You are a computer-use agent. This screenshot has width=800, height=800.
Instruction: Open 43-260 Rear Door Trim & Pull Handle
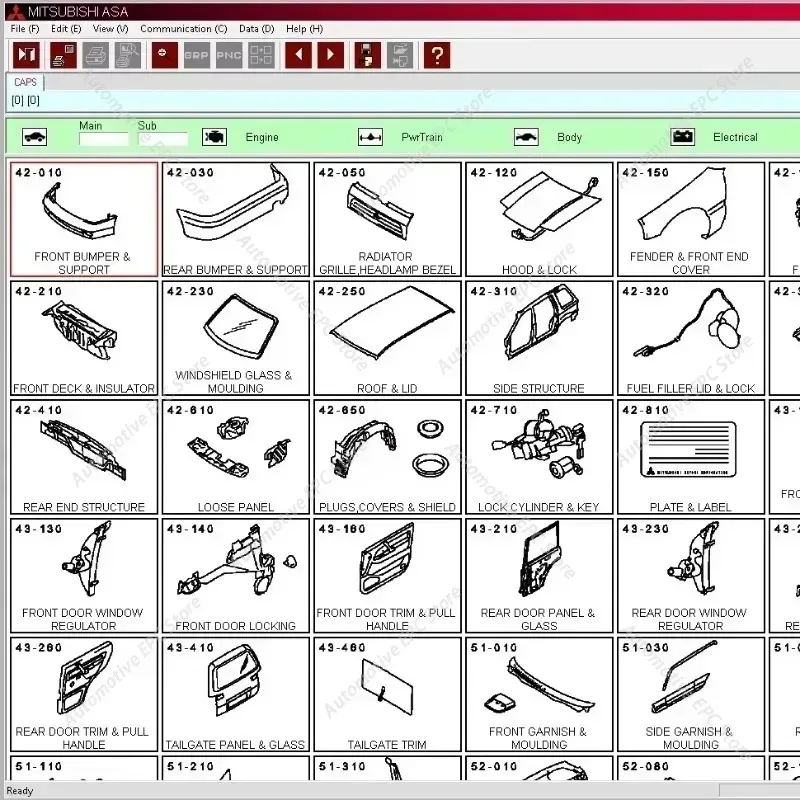[84, 694]
